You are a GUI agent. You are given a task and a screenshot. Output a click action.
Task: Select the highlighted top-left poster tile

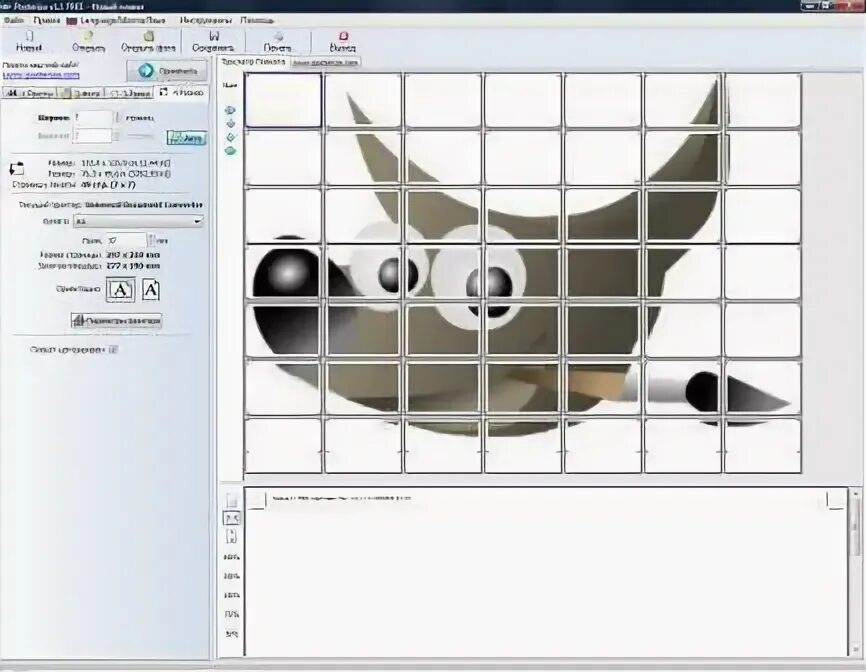point(283,100)
